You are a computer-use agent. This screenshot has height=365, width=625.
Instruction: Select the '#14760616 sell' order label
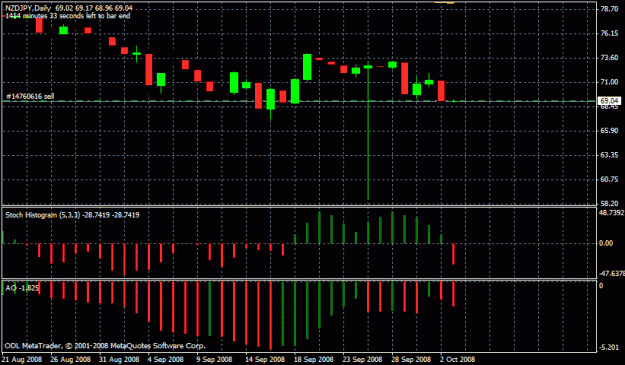coord(30,96)
